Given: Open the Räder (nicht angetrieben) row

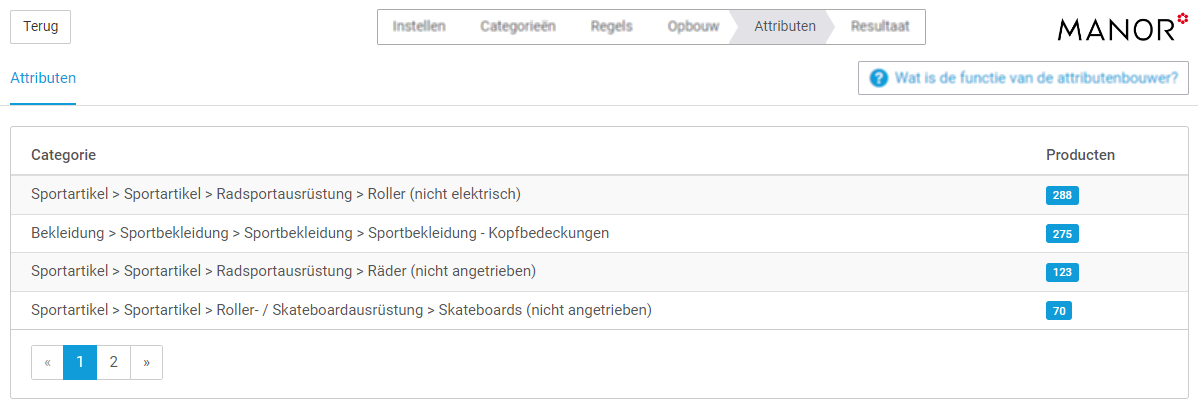Looking at the screenshot, I should click(600, 271).
